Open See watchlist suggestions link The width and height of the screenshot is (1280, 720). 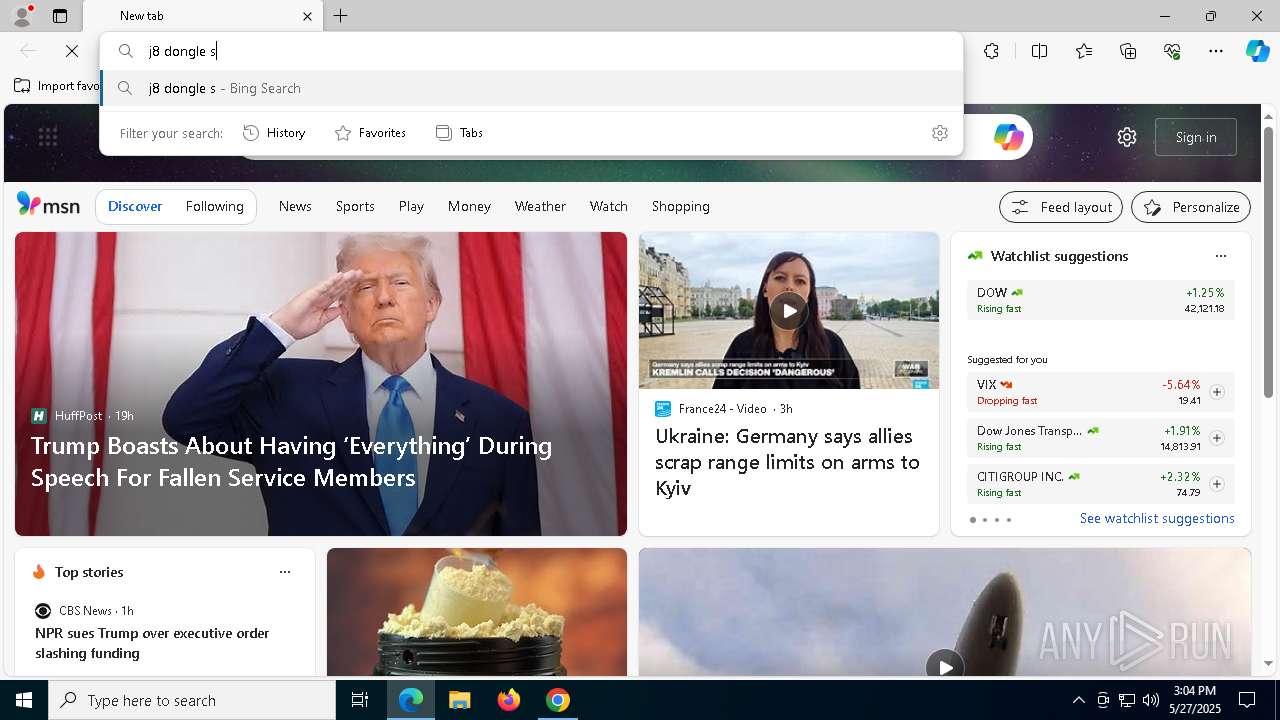(x=1157, y=518)
